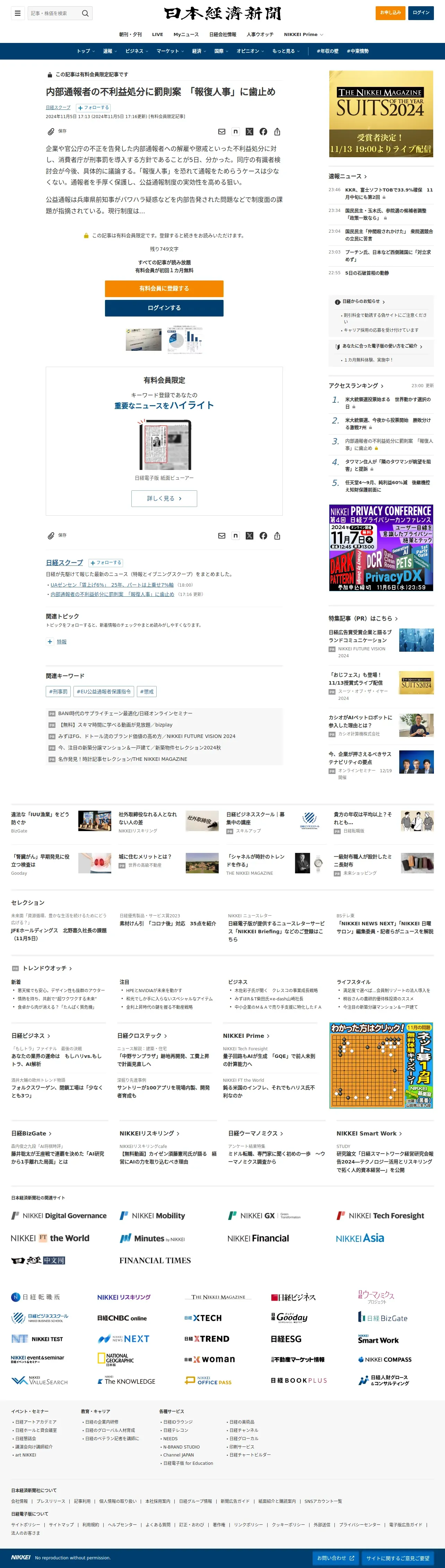This screenshot has width=445, height=1568.
Task: Toggle フォローする beside 日経スクープ heading
Action: click(106, 563)
